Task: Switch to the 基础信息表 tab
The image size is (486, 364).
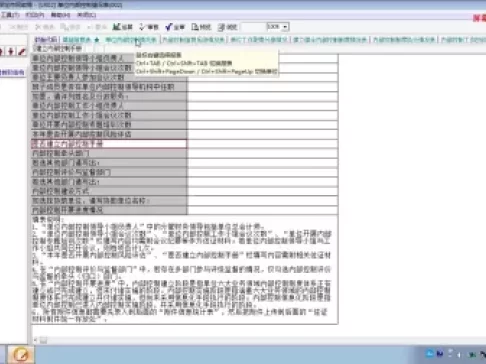Action: tap(77, 40)
